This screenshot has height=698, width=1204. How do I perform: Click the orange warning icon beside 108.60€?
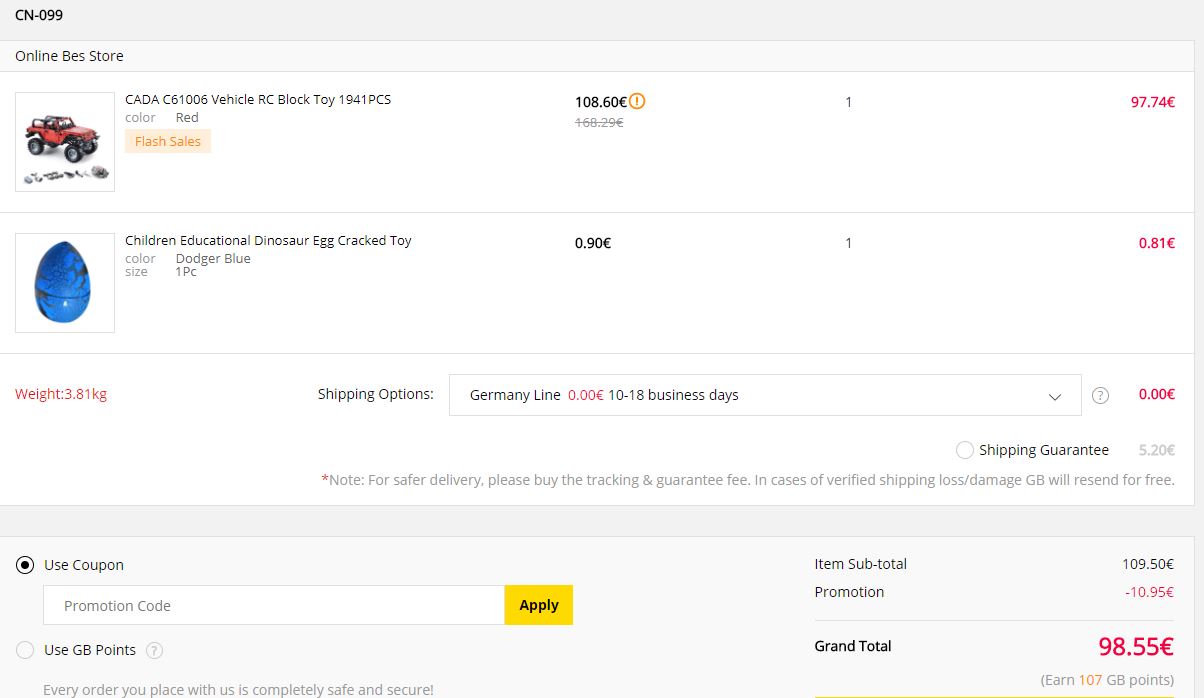(637, 101)
